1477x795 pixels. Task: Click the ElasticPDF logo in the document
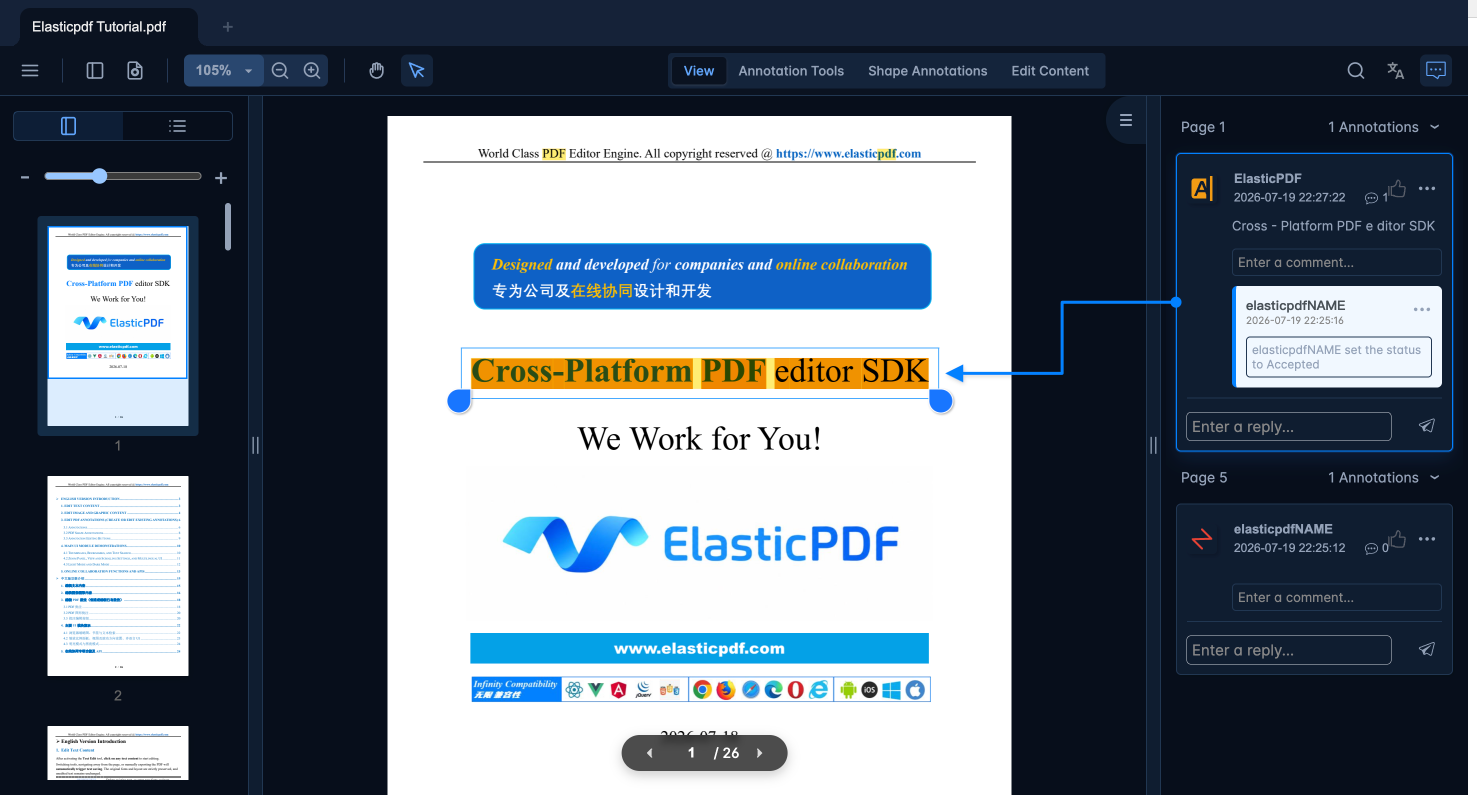pyautogui.click(x=699, y=542)
